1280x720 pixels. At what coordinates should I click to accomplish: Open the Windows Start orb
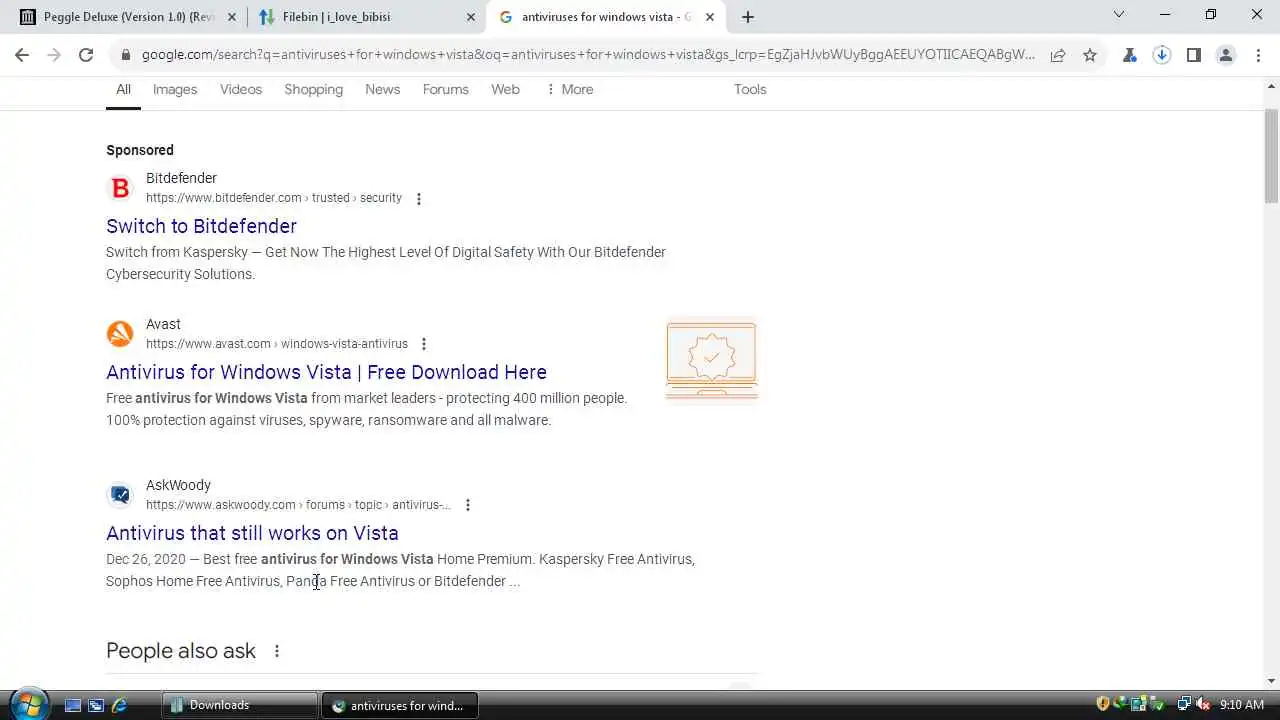(29, 703)
